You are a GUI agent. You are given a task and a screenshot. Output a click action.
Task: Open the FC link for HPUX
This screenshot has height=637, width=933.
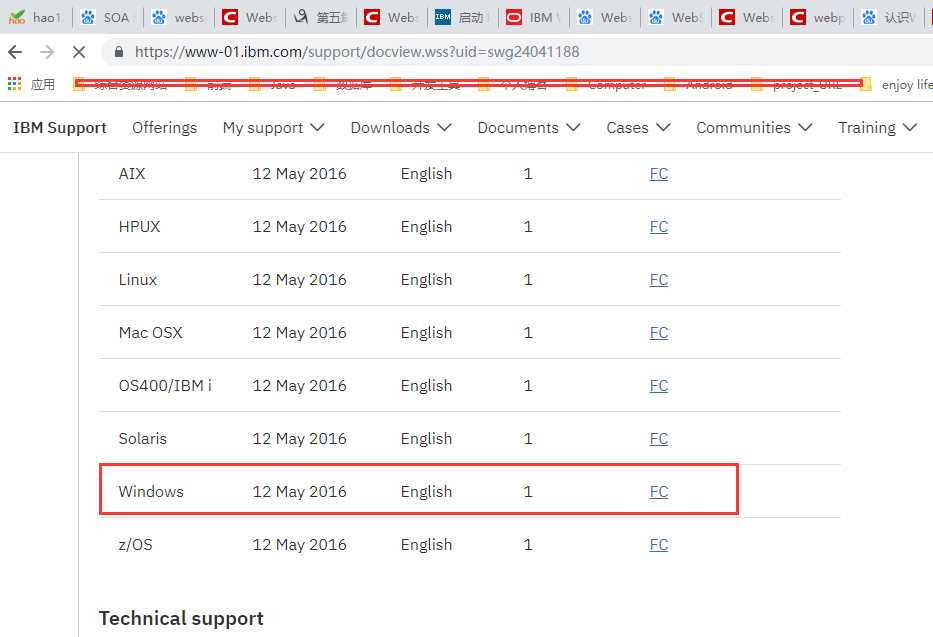click(x=659, y=227)
